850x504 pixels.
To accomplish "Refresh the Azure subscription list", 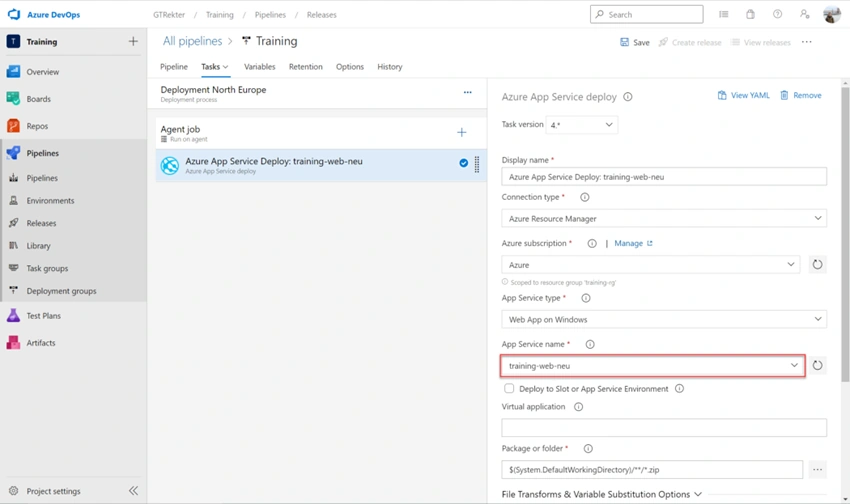I will [x=817, y=264].
